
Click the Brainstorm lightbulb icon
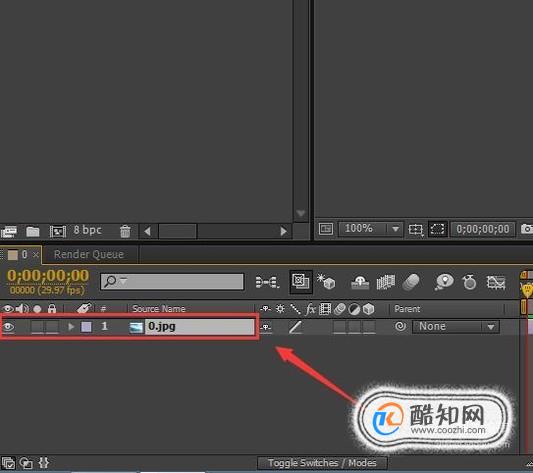click(444, 282)
